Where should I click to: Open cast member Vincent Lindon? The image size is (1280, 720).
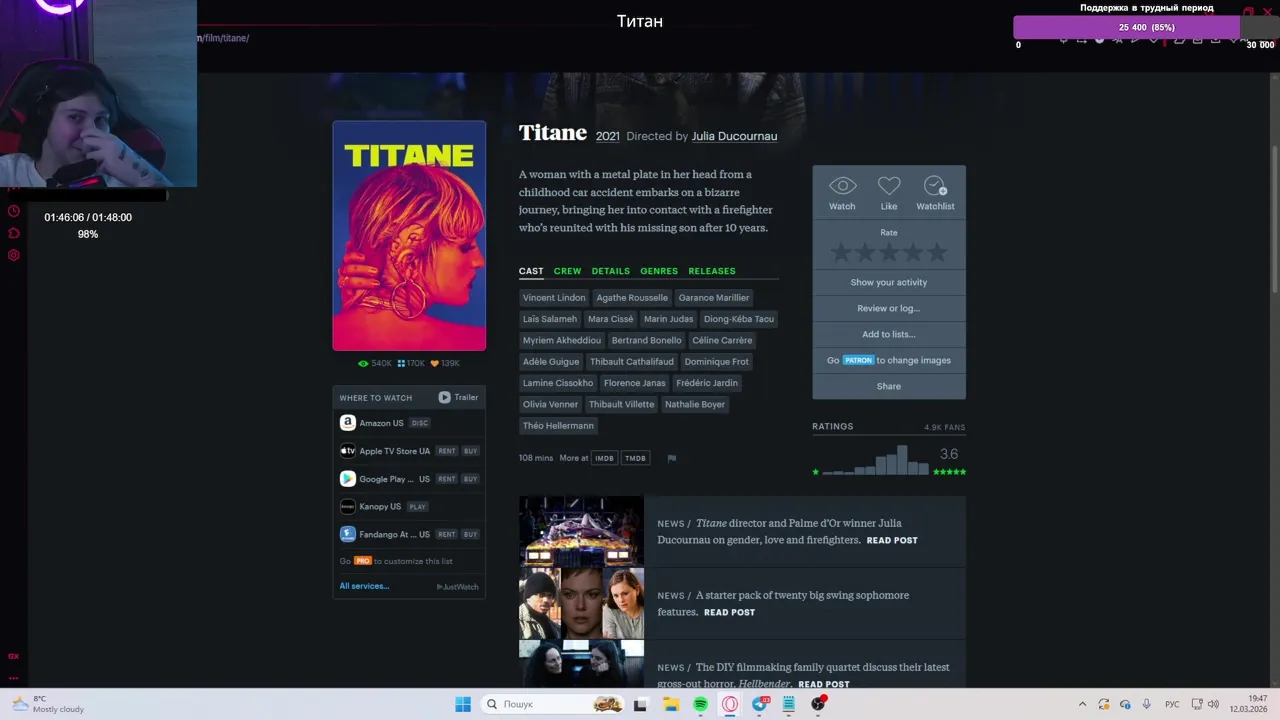(554, 298)
